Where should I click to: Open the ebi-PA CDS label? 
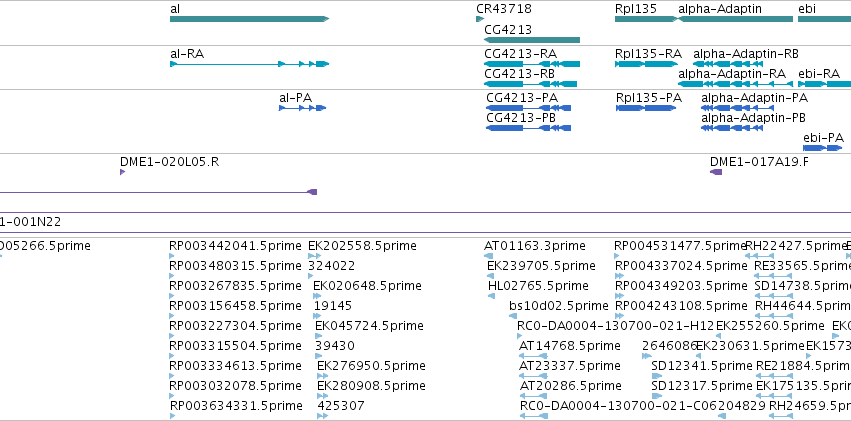(823, 138)
